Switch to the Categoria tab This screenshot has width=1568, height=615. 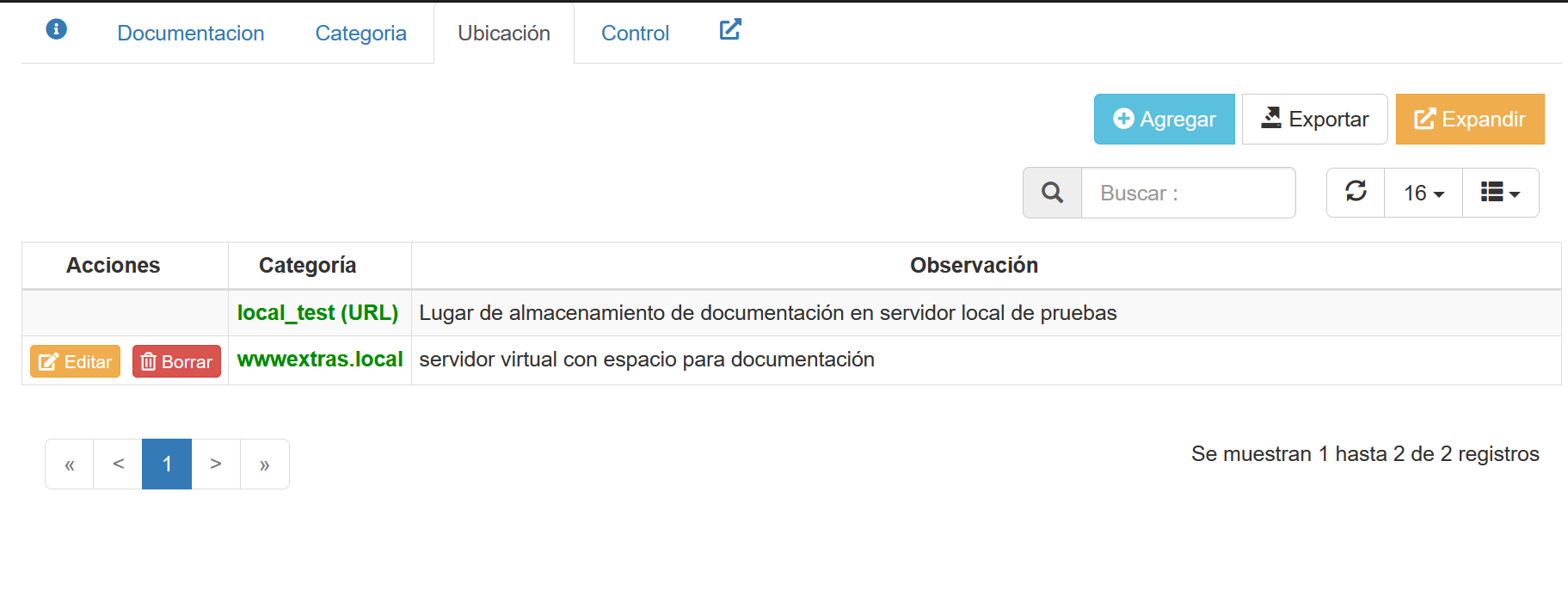[x=360, y=34]
